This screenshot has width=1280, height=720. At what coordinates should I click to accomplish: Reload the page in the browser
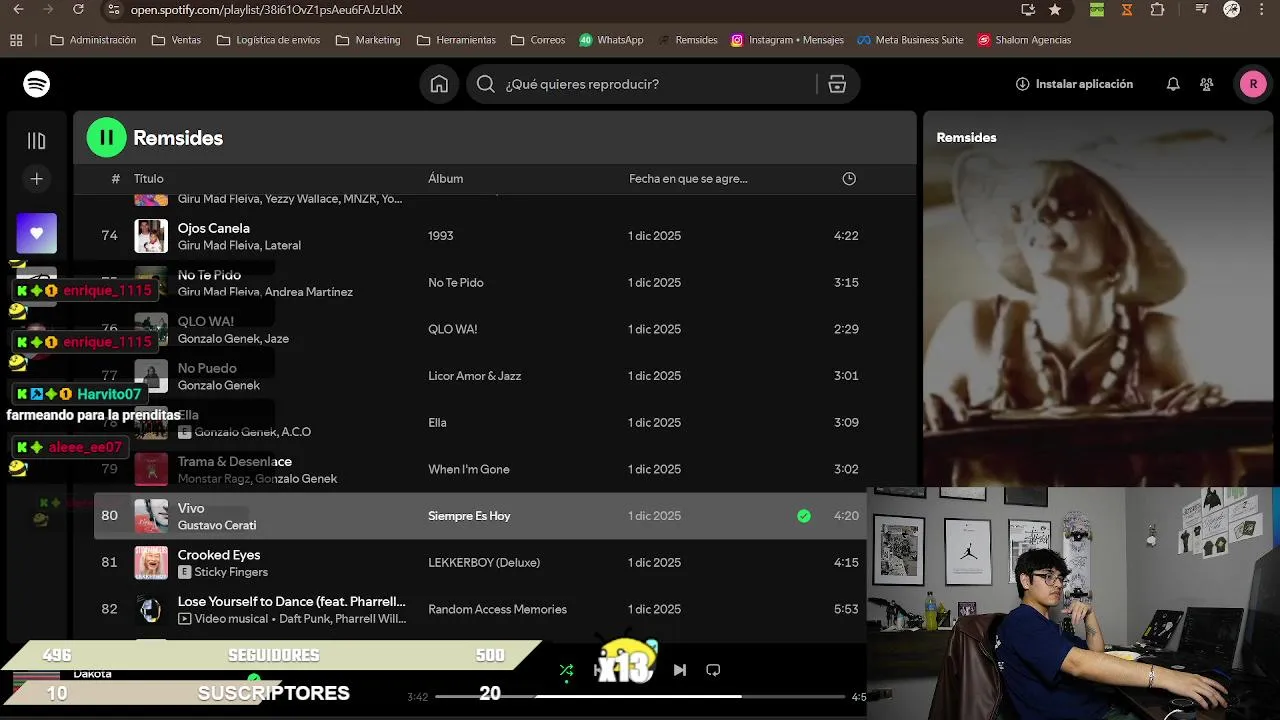pos(78,10)
